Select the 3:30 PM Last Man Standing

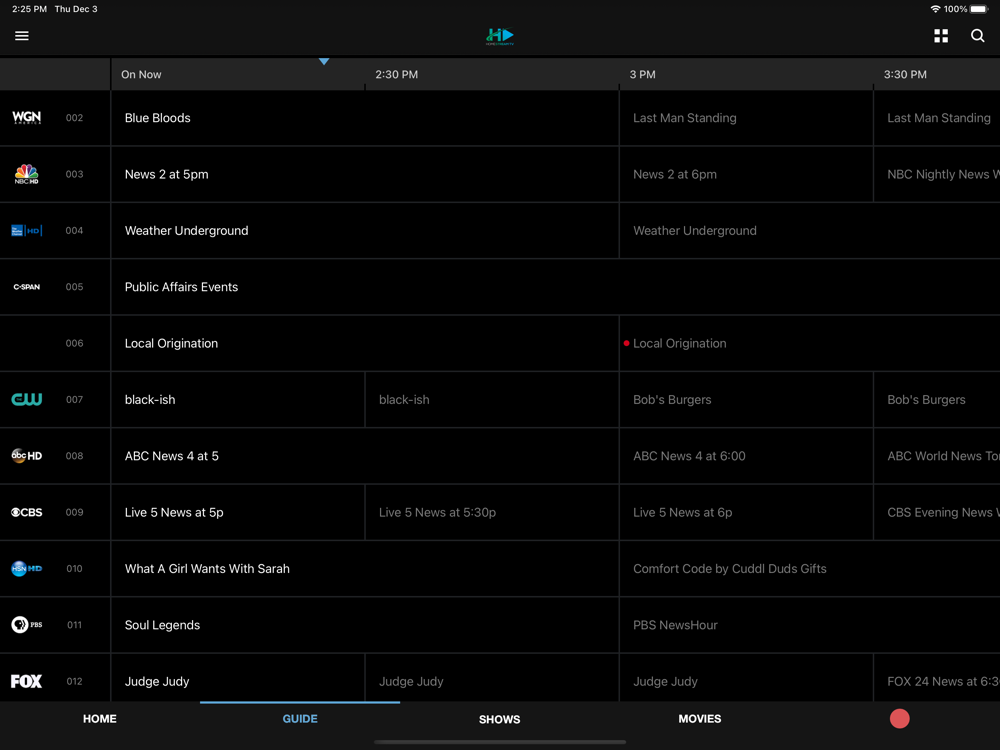pyautogui.click(x=937, y=118)
